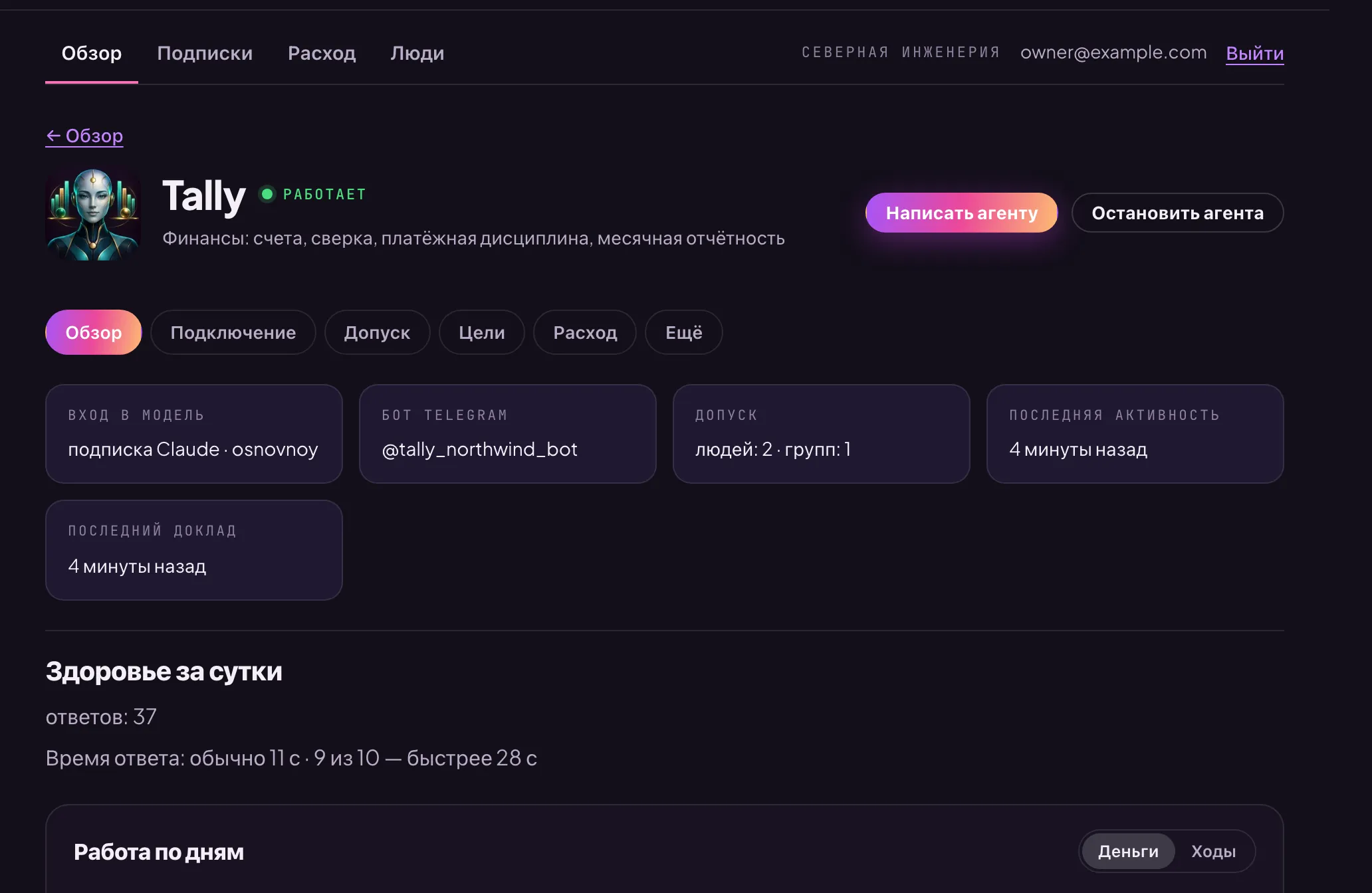Image resolution: width=1372 pixels, height=893 pixels.
Task: Open the Подписки top navigation tab
Action: click(x=205, y=53)
